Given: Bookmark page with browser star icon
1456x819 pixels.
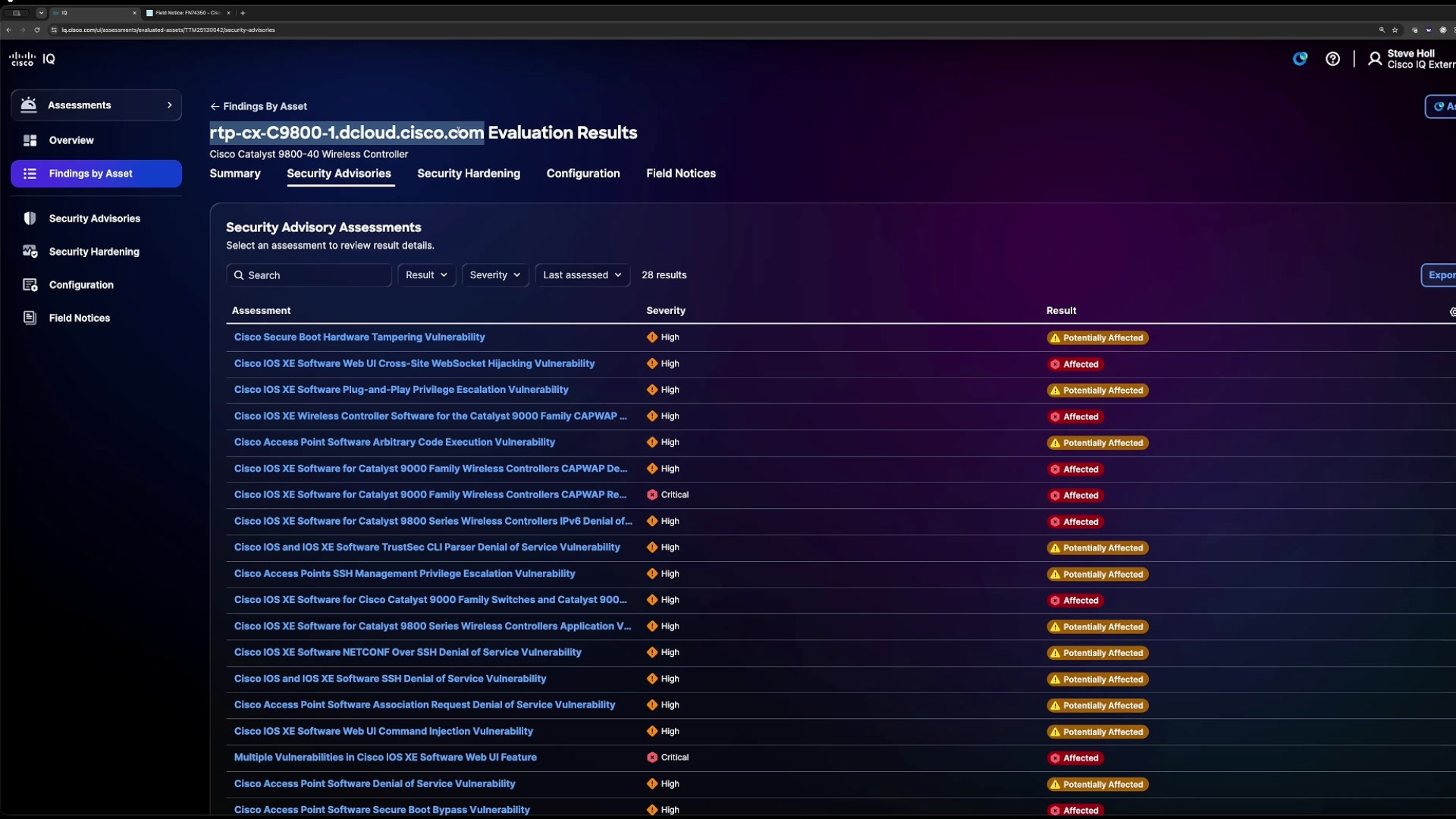Looking at the screenshot, I should coord(1395,30).
